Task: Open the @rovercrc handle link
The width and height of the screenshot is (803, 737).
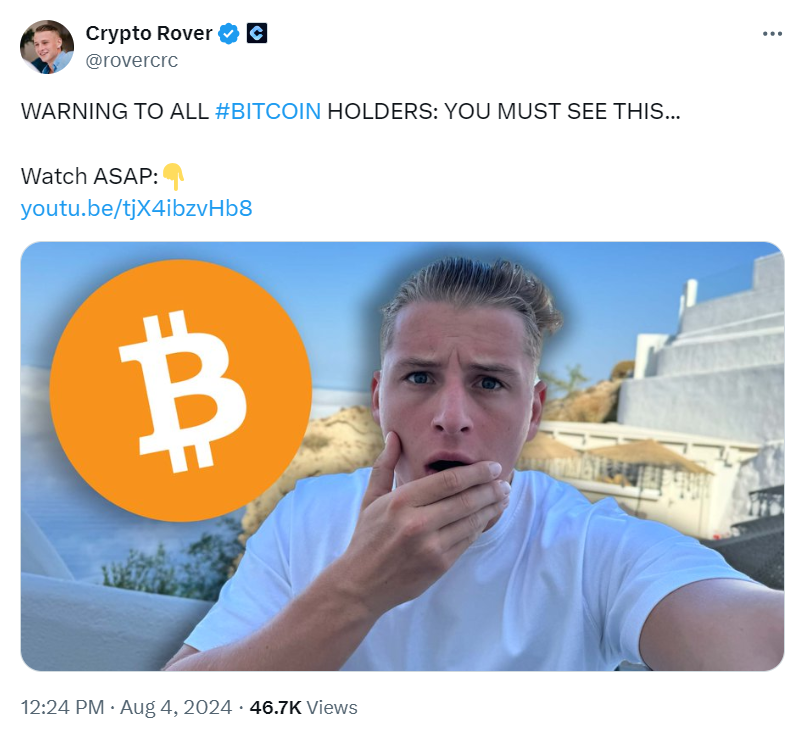Action: [x=132, y=60]
